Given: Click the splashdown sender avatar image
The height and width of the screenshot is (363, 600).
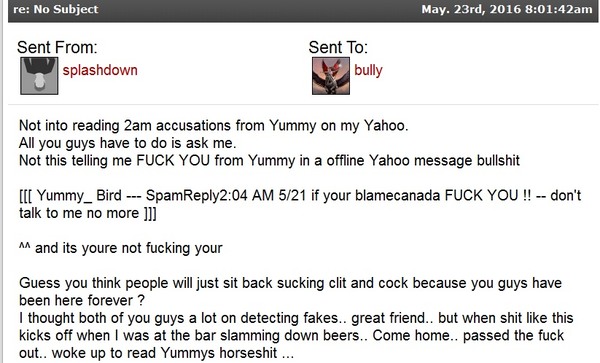Looking at the screenshot, I should click(39, 76).
